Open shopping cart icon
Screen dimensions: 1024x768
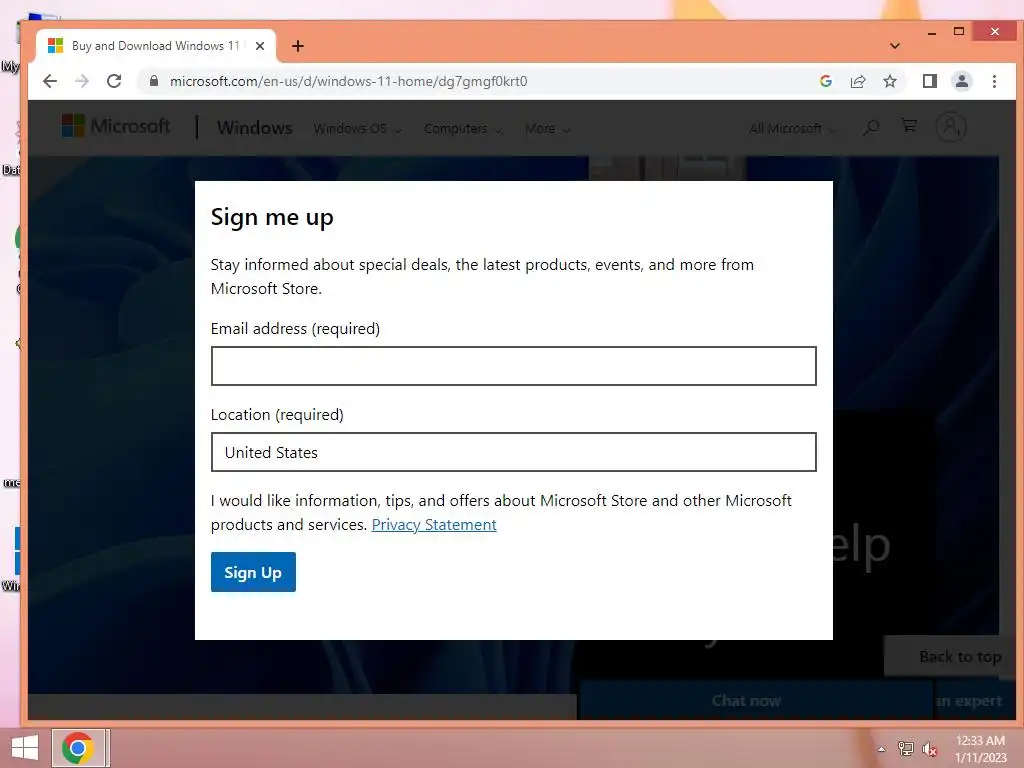(x=909, y=126)
